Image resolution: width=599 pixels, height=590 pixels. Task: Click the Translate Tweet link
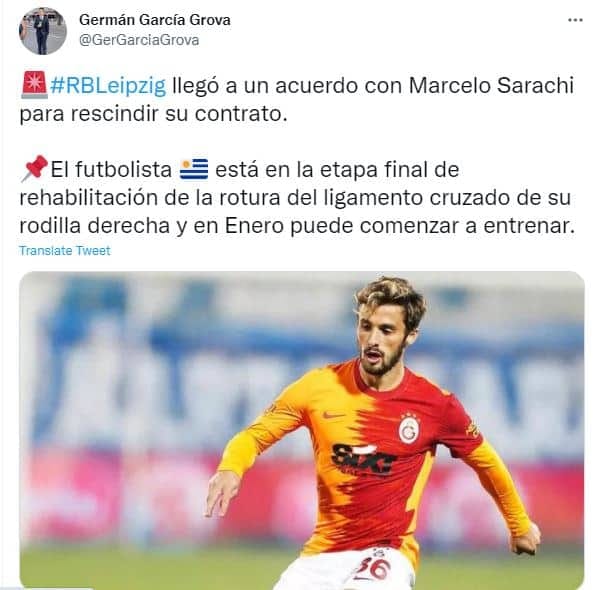click(65, 251)
